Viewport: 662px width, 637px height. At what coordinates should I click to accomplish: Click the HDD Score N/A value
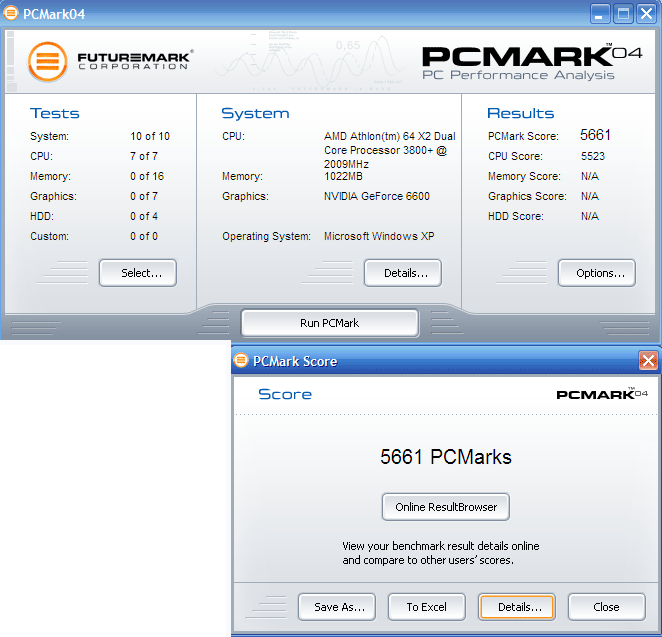point(590,216)
